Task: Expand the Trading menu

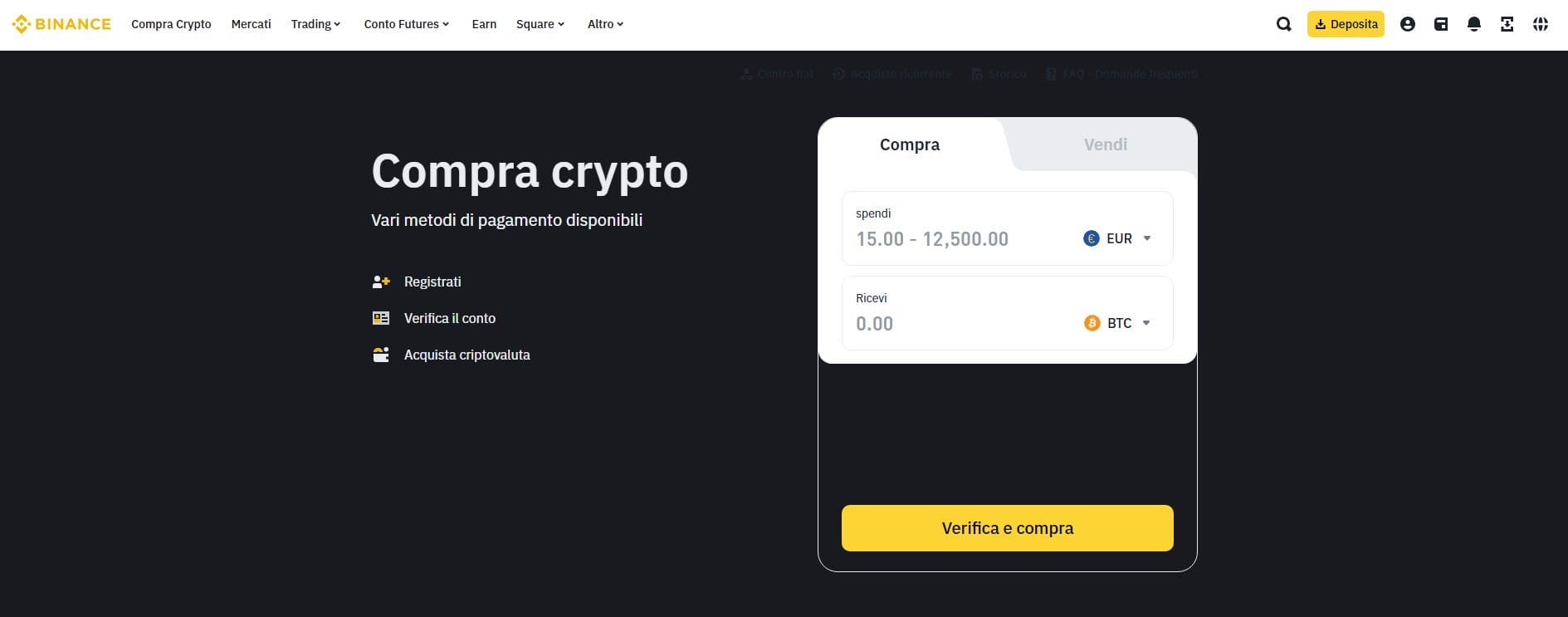Action: (x=315, y=24)
